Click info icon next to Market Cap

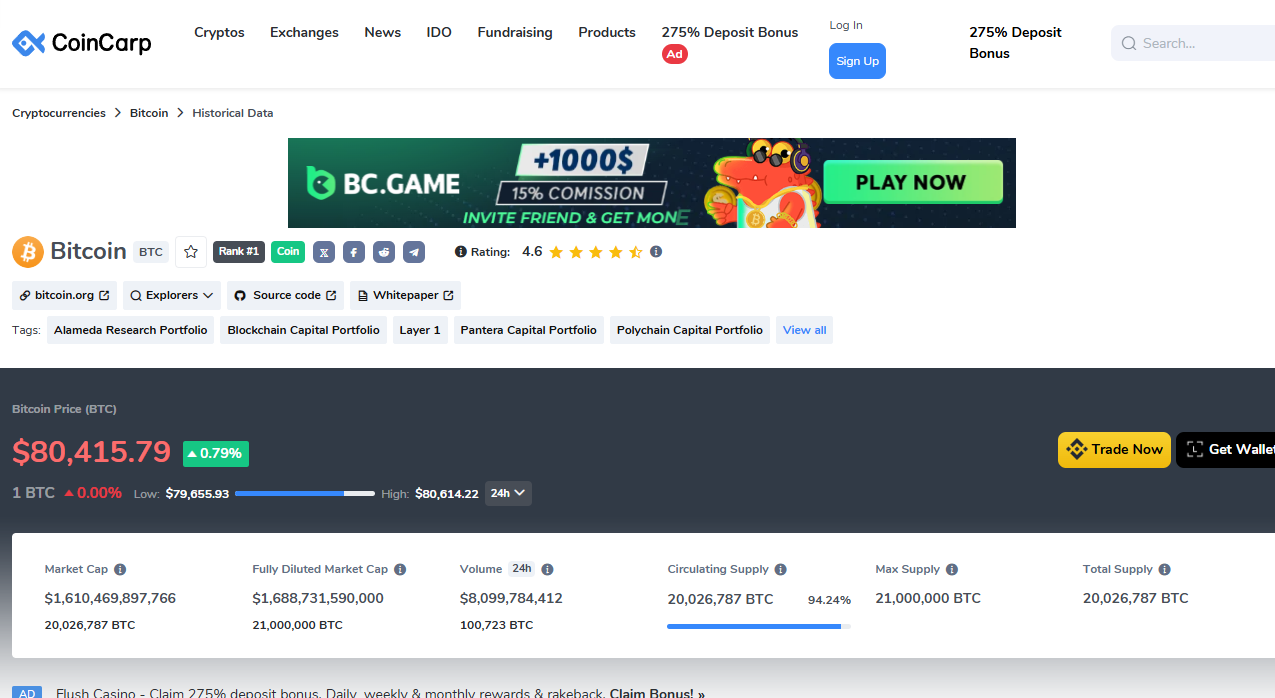pos(120,570)
